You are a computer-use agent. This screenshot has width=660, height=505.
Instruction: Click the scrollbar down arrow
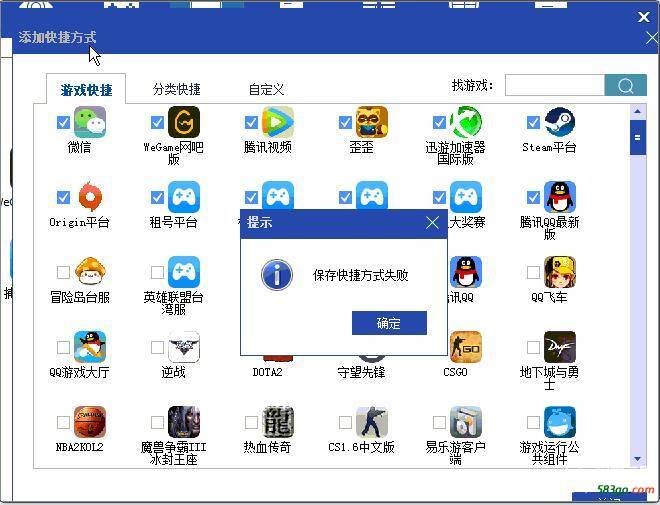point(637,459)
